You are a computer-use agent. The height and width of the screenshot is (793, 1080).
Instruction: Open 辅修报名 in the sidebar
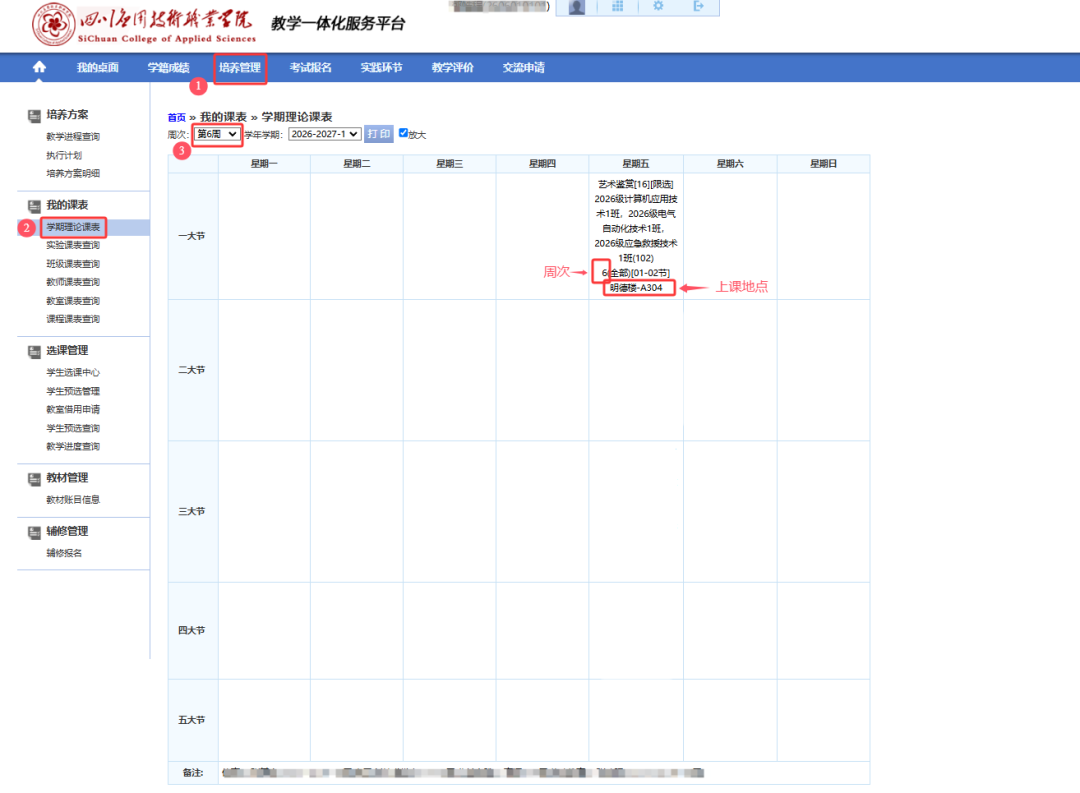pos(64,553)
